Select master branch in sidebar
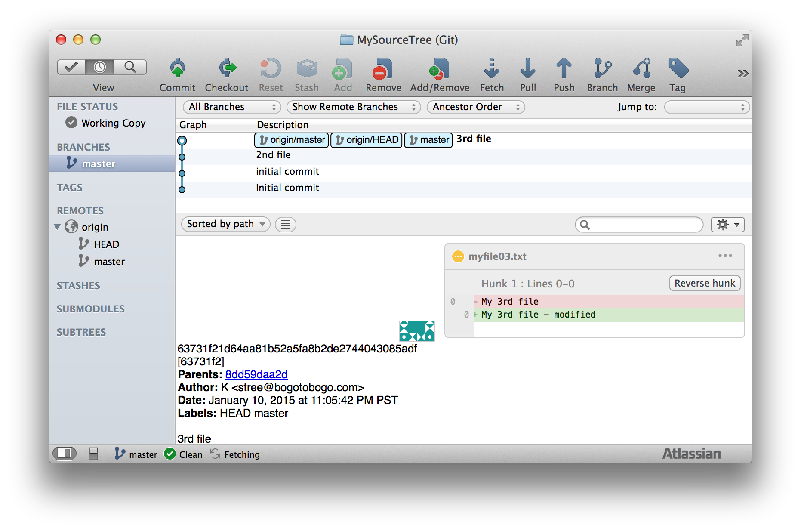This screenshot has width=801, height=531. pyautogui.click(x=112, y=164)
